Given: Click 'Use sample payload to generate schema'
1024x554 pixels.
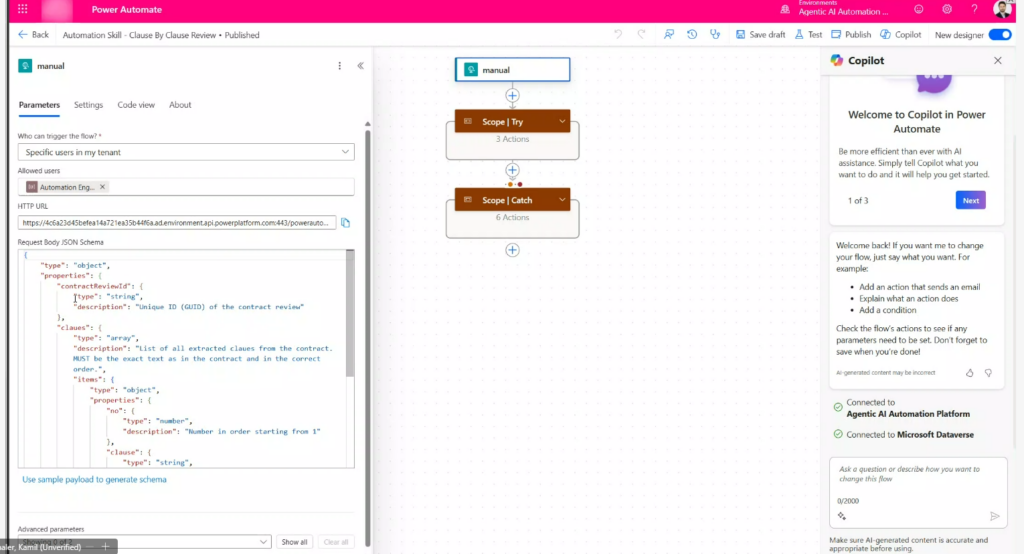Looking at the screenshot, I should coord(94,480).
